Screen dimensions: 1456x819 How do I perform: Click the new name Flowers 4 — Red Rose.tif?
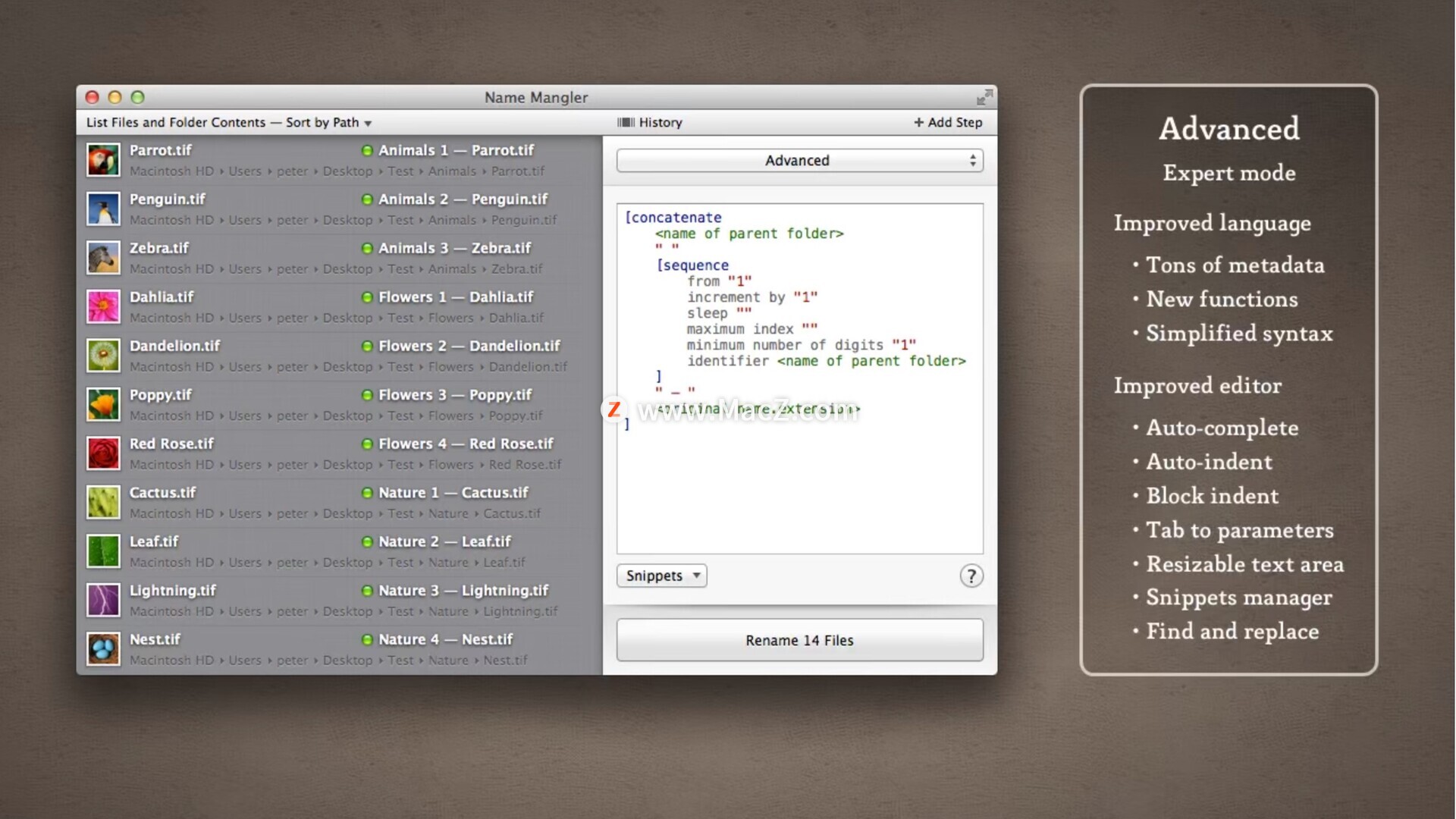point(466,444)
